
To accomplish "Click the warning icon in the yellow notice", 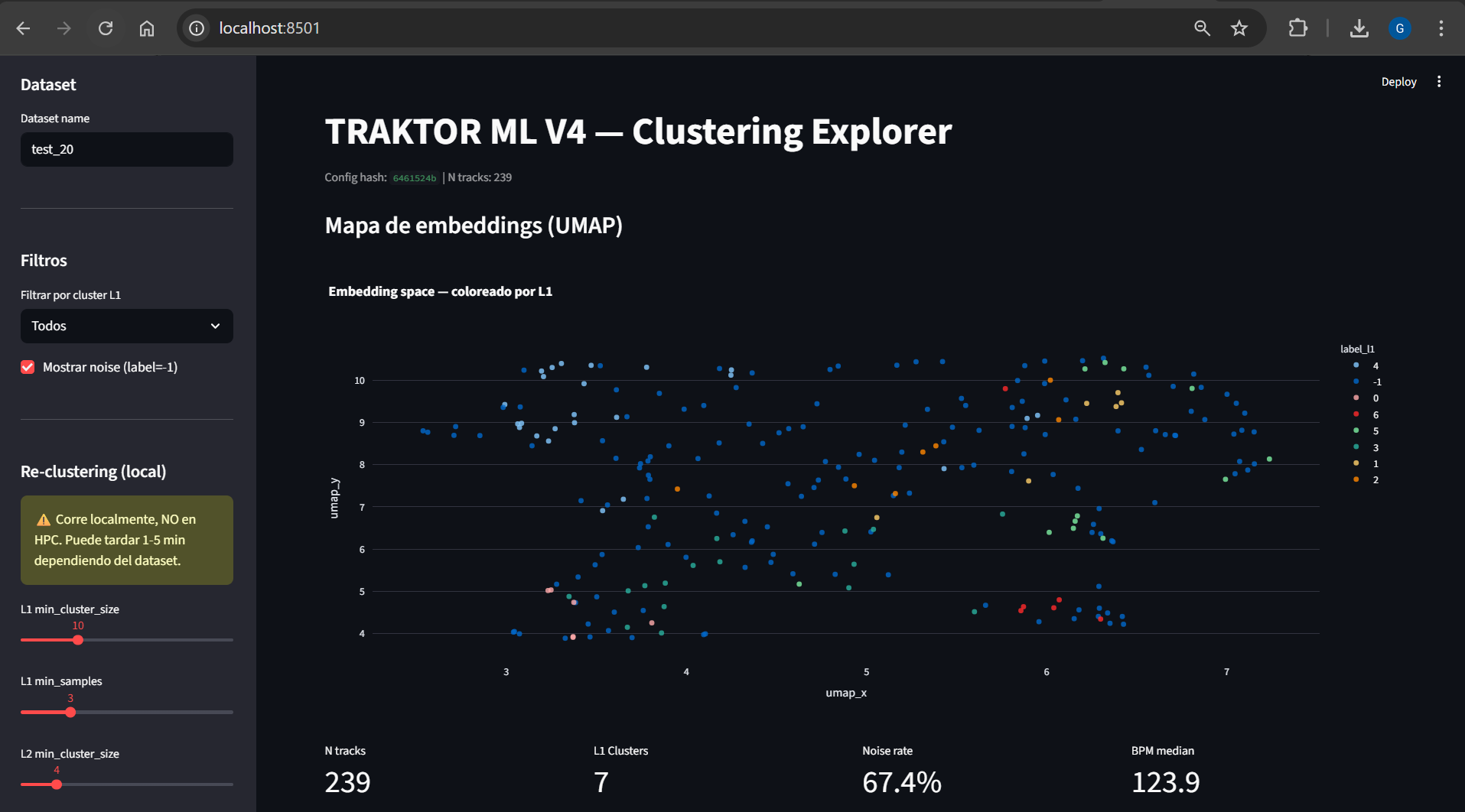I will [x=44, y=520].
